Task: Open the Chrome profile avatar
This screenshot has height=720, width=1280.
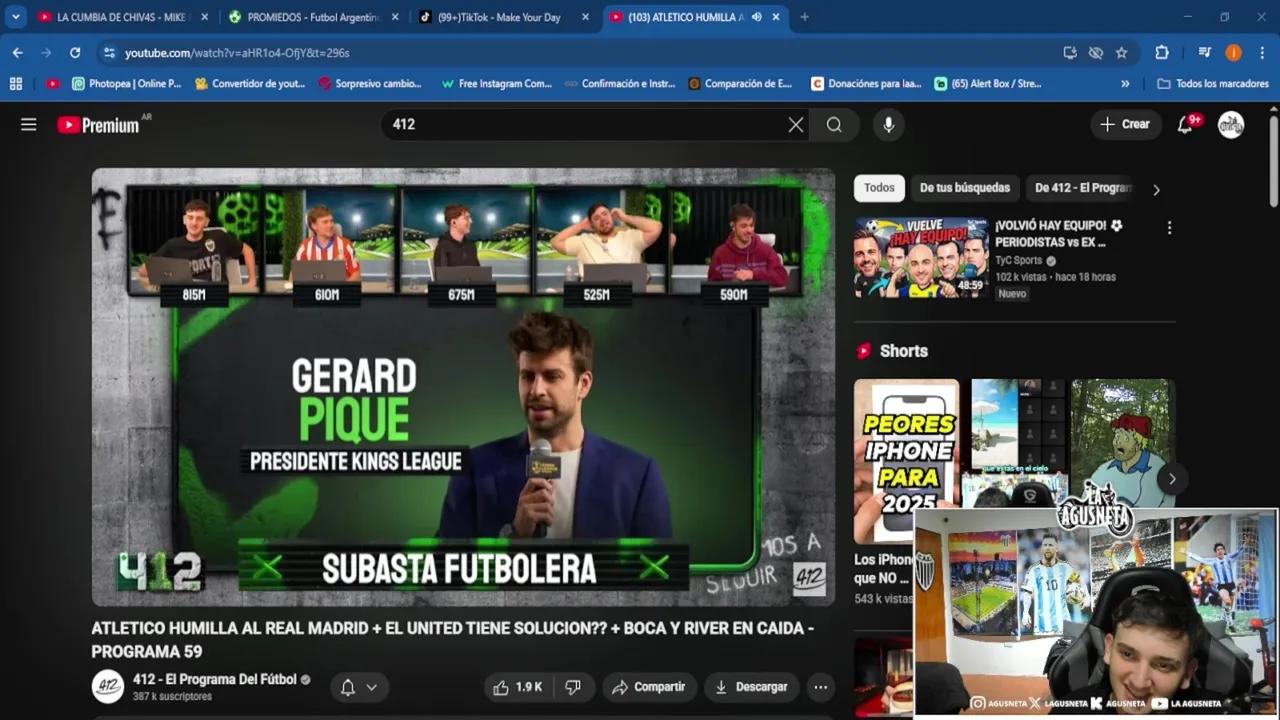Action: pyautogui.click(x=1234, y=52)
